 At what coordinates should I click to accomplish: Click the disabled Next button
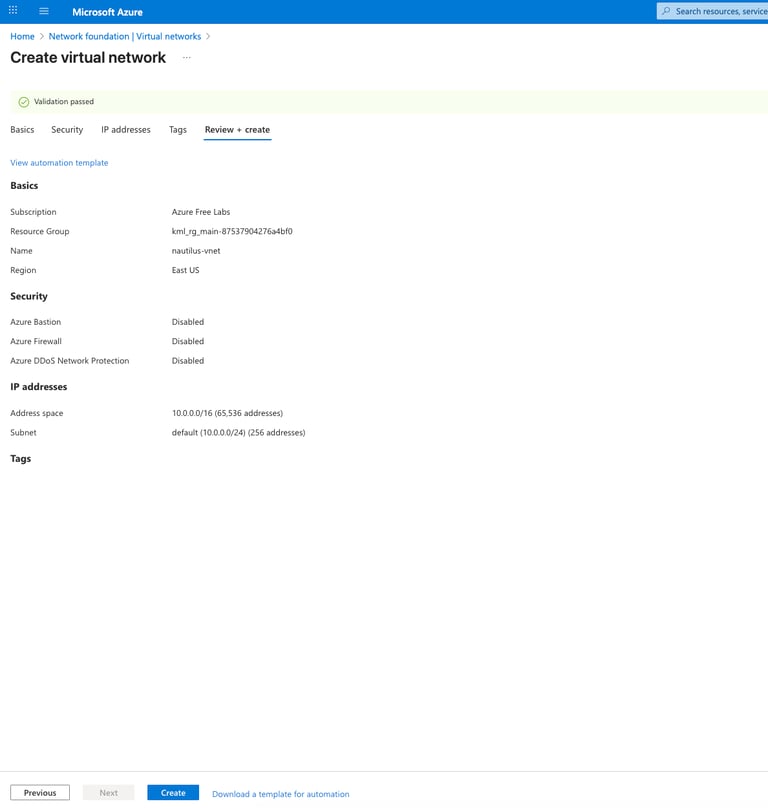(x=109, y=793)
